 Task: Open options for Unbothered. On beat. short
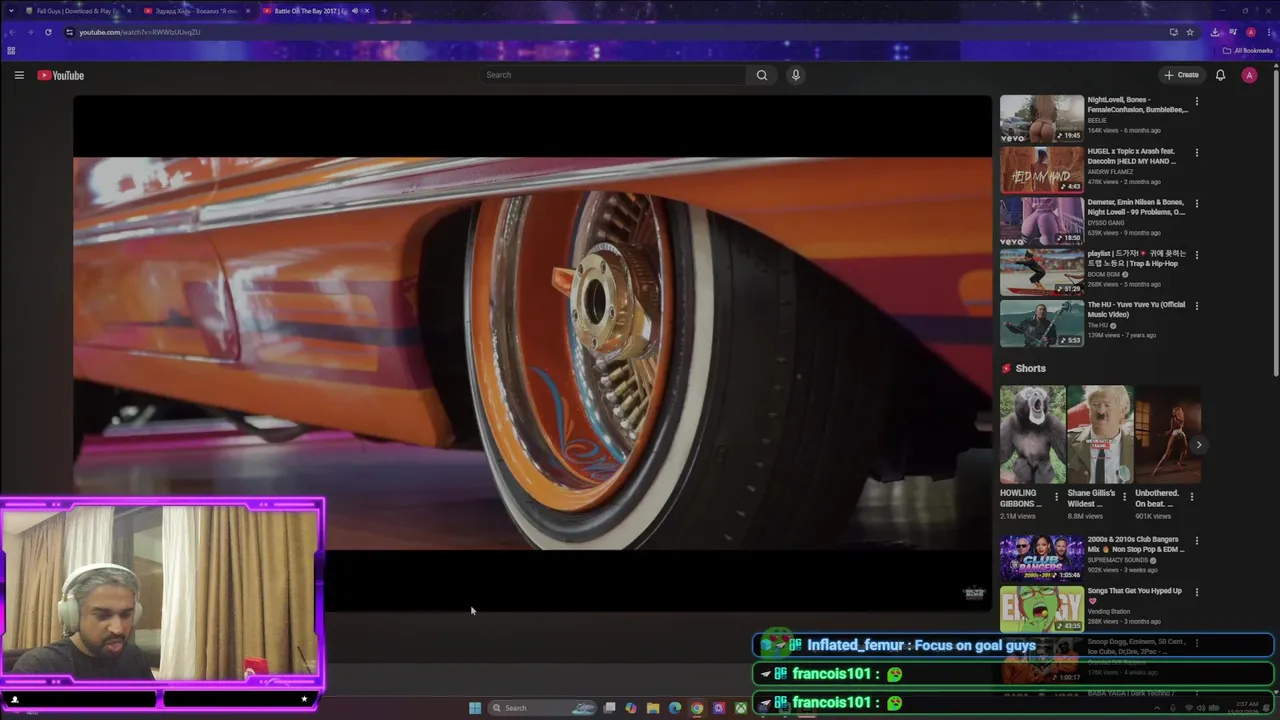point(1191,496)
